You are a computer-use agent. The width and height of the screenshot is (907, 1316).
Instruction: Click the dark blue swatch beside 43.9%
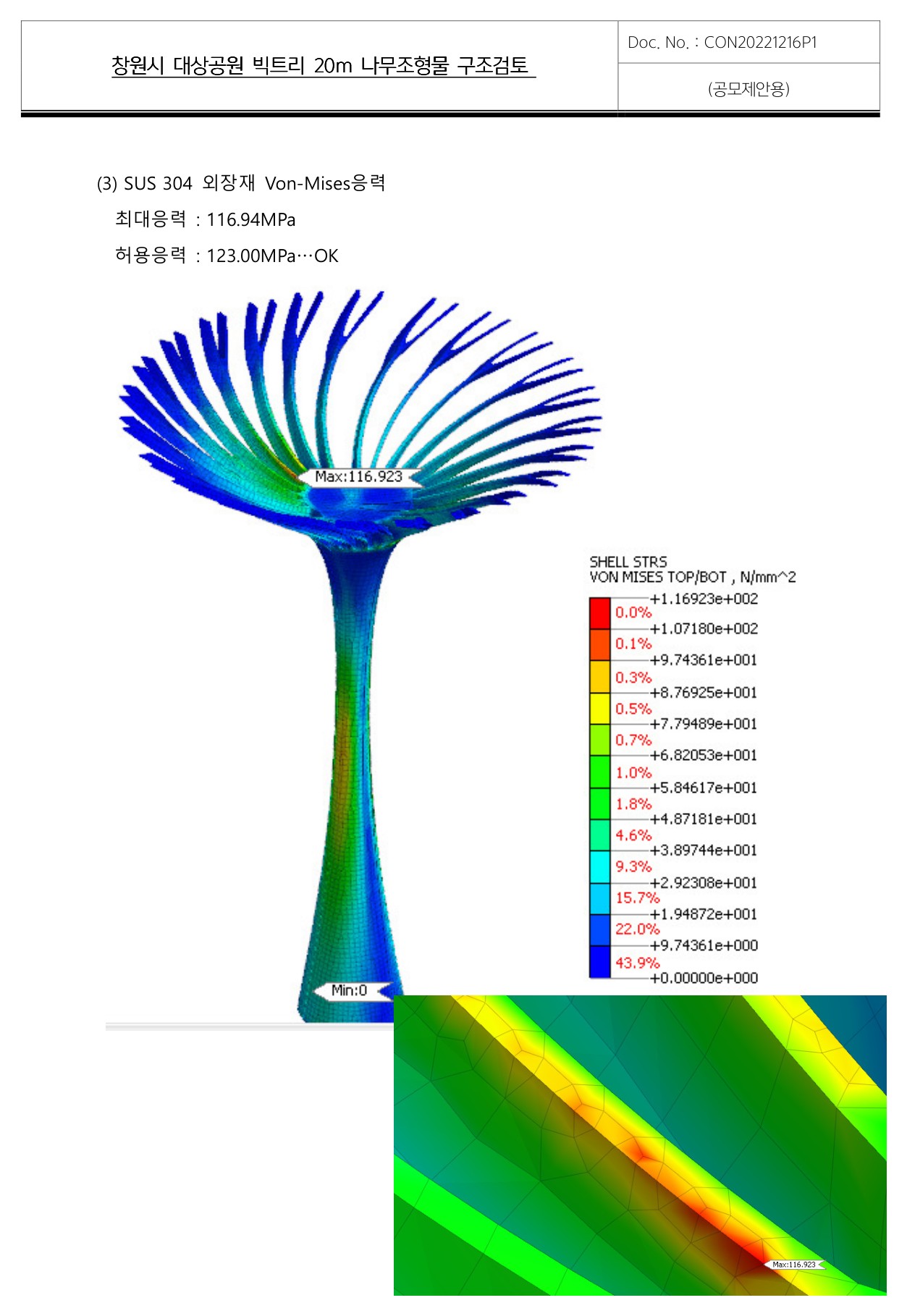600,962
